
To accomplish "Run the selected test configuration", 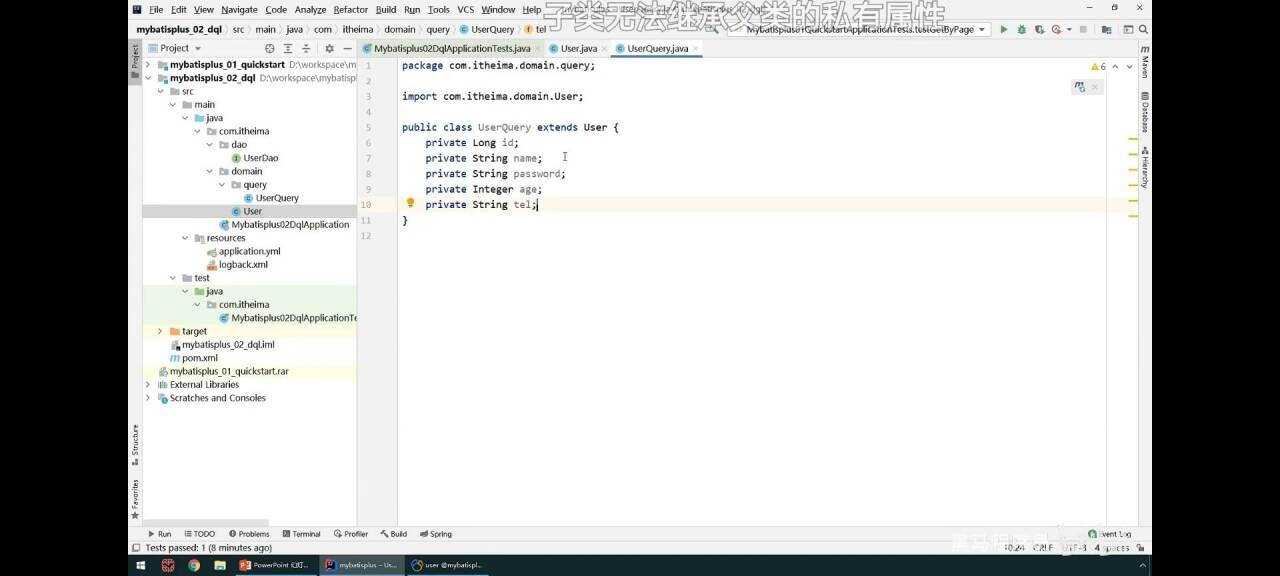I will coord(1004,29).
